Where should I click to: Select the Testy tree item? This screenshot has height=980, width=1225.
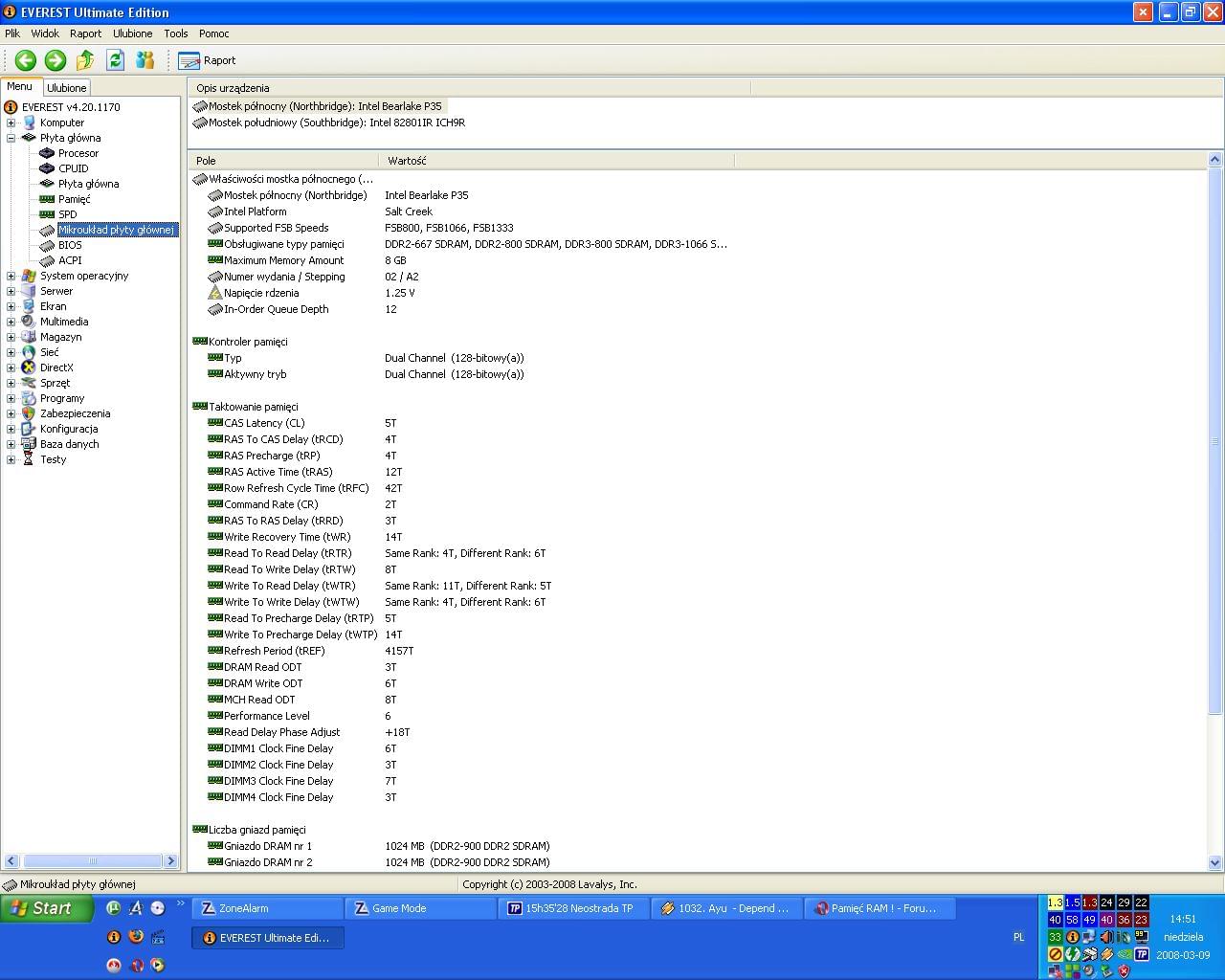[54, 459]
